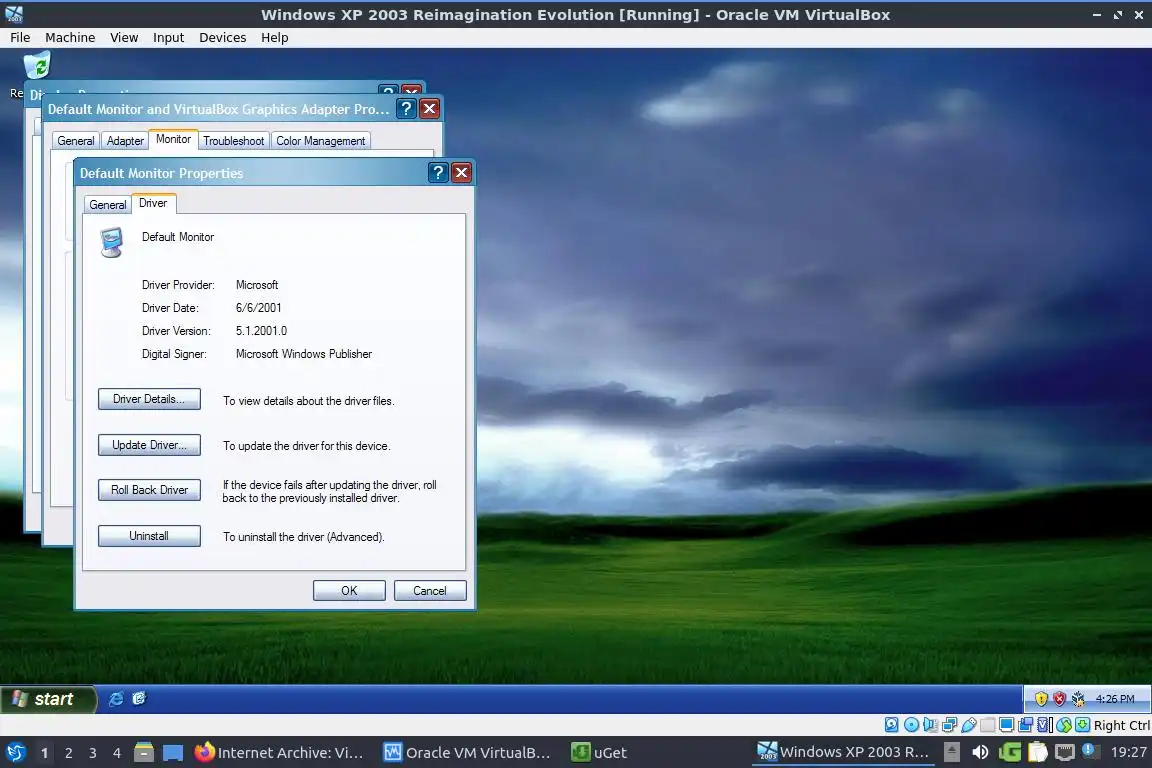
Task: Click the help question mark in Graphics Adapter window
Action: click(x=406, y=109)
